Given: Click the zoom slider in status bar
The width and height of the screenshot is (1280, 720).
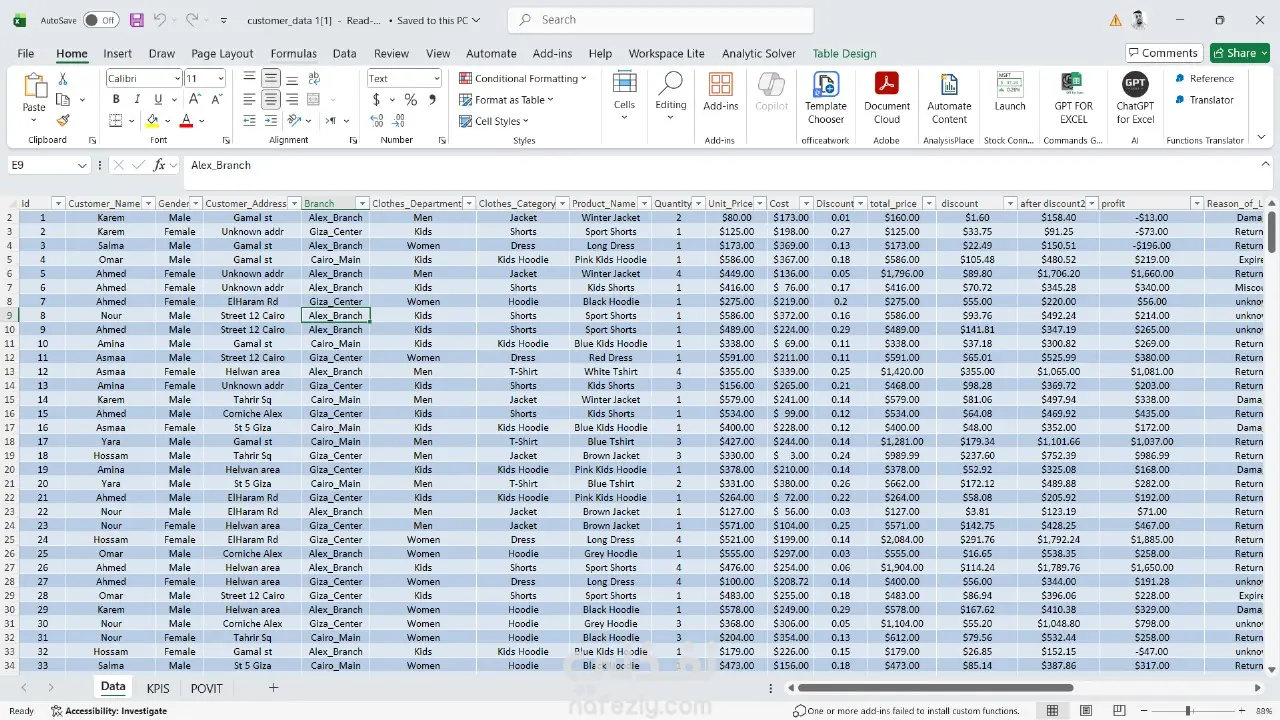Looking at the screenshot, I should [1188, 711].
